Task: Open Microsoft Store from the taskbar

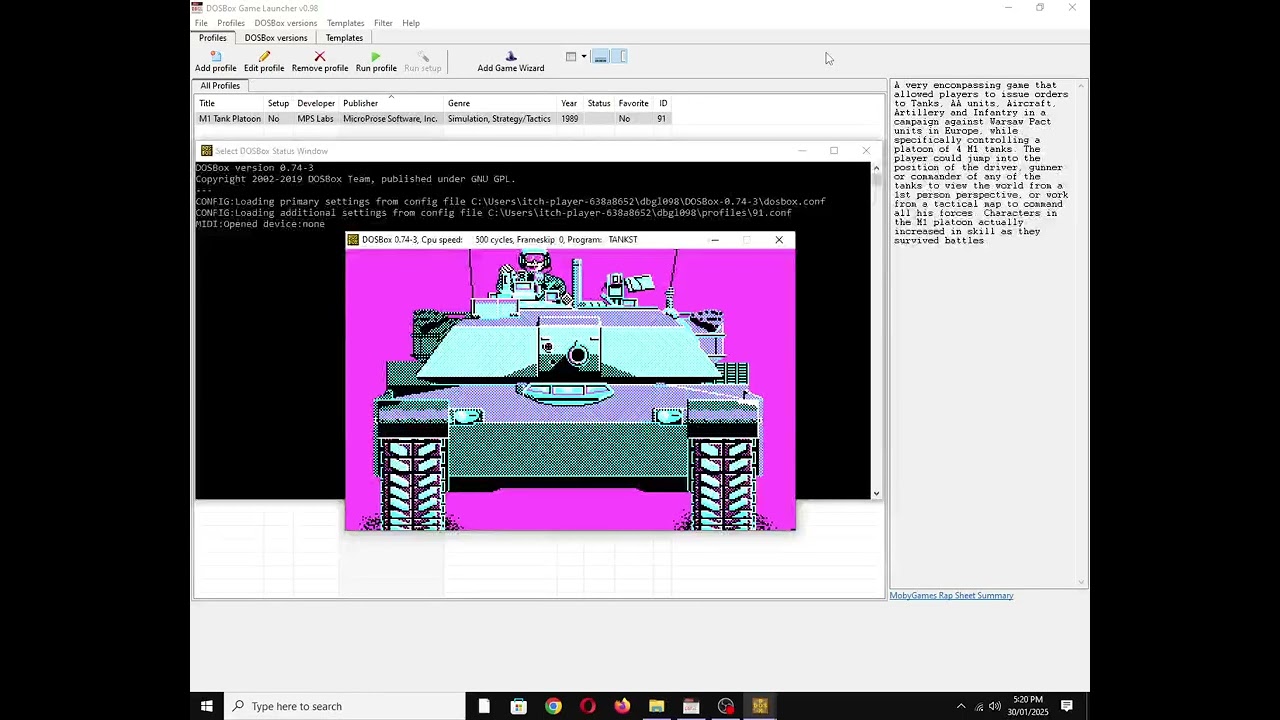Action: pos(518,706)
